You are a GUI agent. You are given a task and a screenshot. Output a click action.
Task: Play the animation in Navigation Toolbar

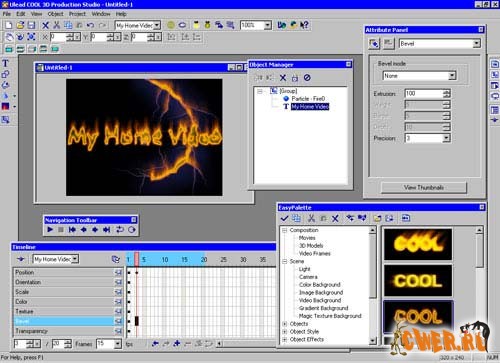(x=50, y=230)
